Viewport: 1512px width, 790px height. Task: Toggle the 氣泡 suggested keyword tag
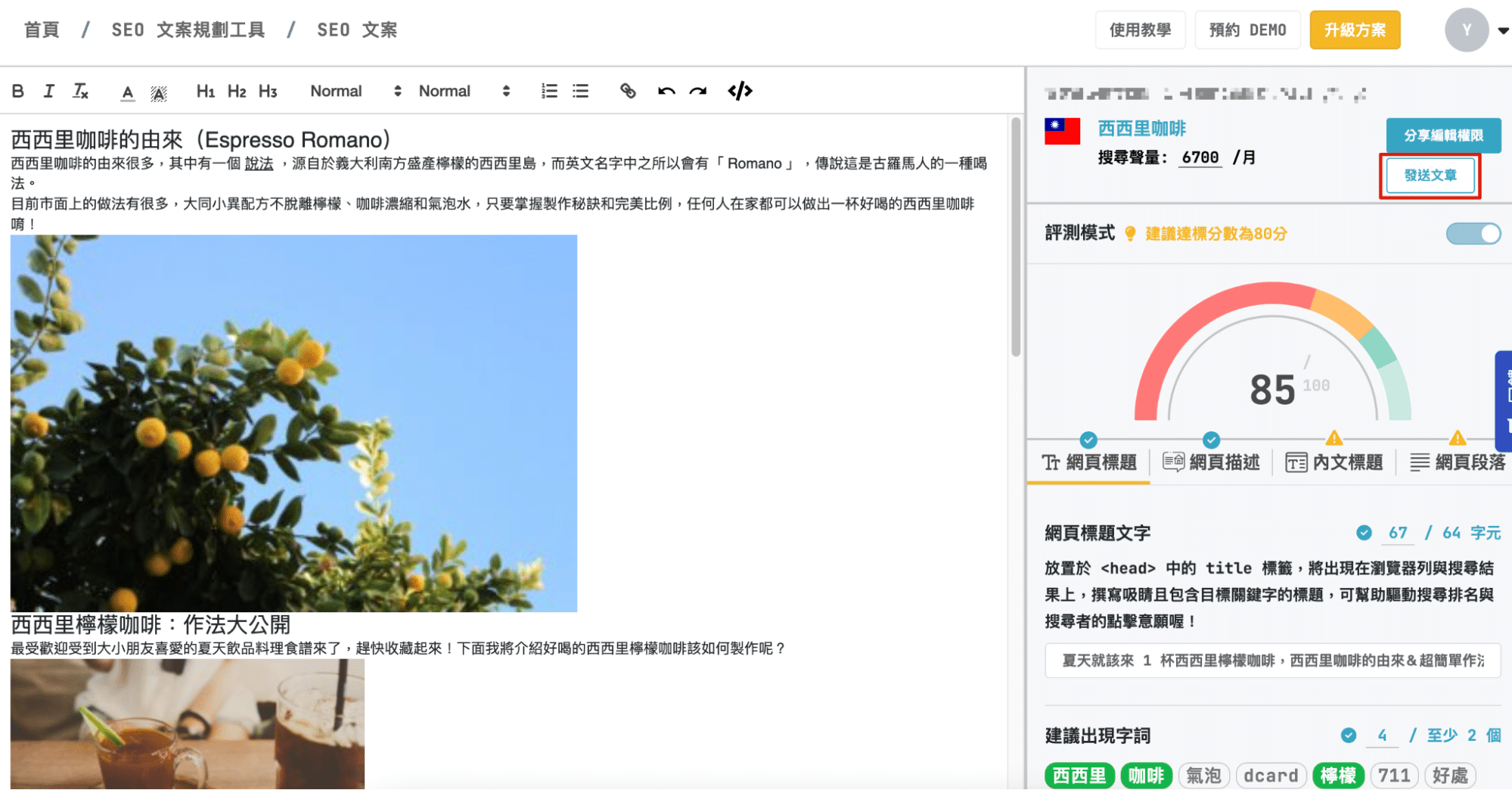pos(1203,776)
